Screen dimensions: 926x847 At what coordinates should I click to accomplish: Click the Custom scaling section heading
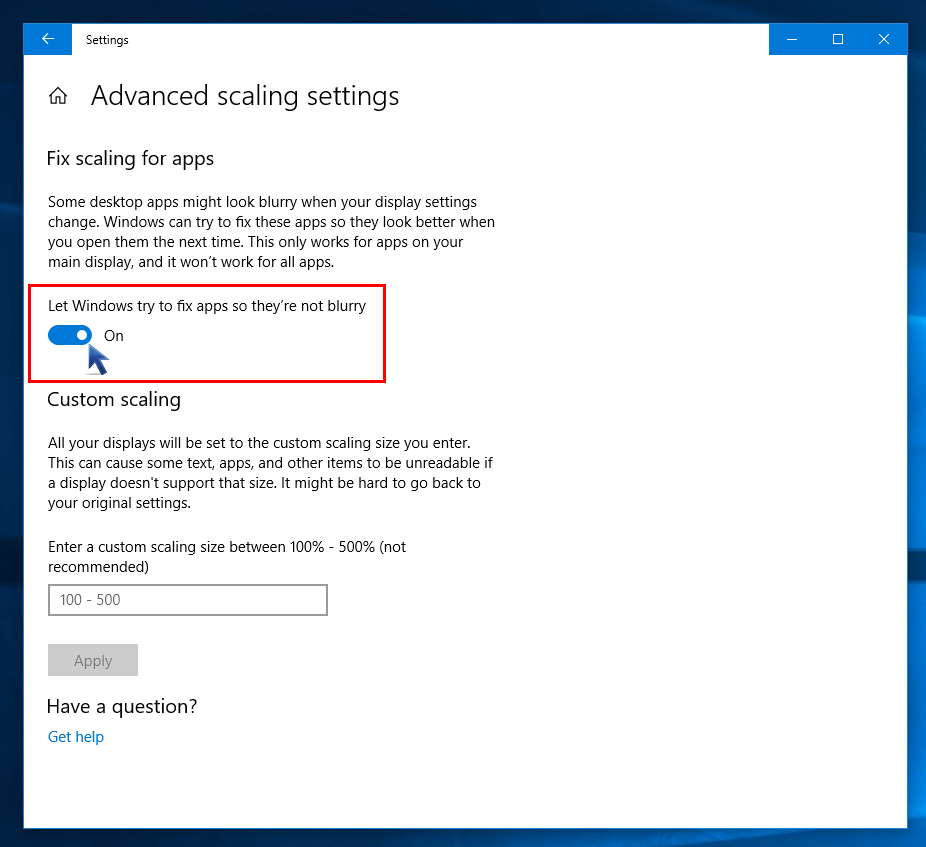point(114,399)
